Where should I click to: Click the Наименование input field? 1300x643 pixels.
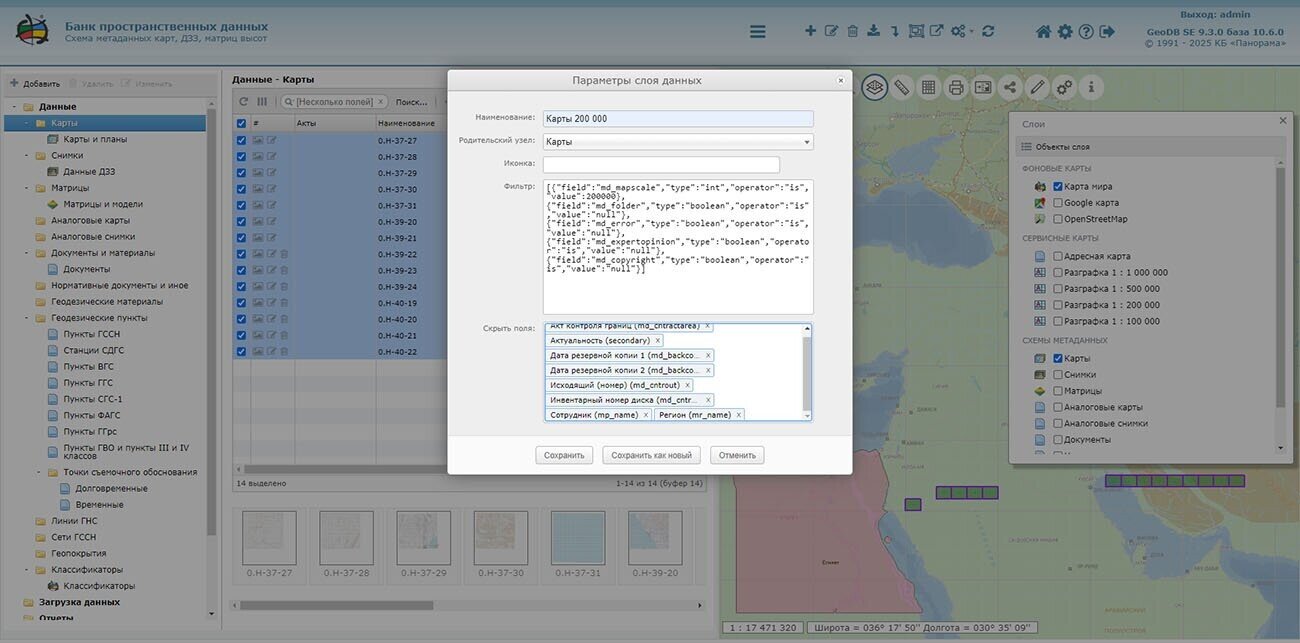(678, 119)
